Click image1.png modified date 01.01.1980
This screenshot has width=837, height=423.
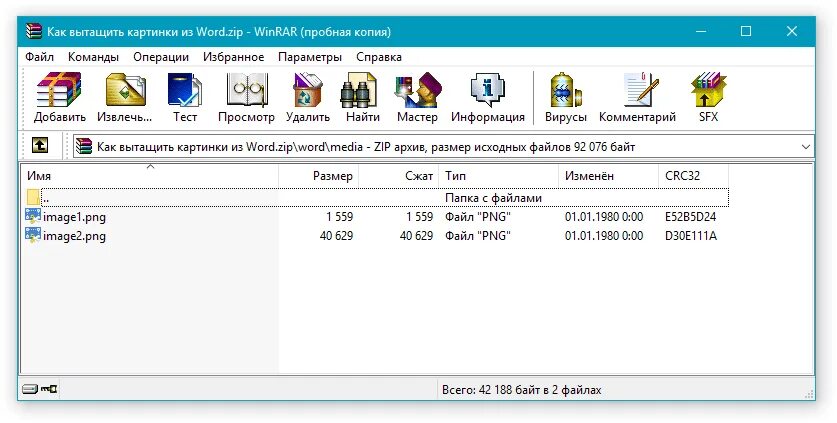604,217
